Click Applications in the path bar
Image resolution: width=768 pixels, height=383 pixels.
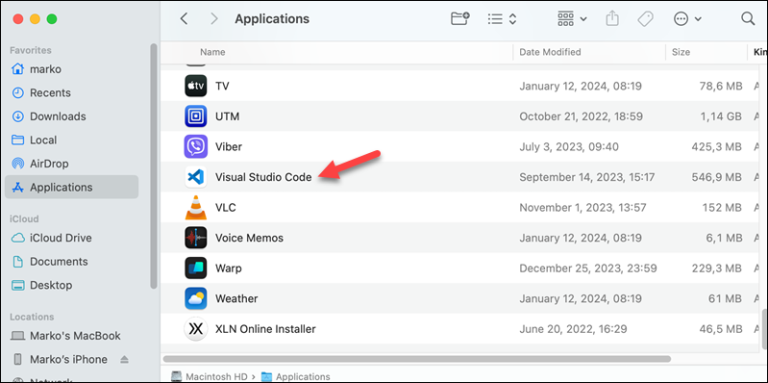[303, 377]
